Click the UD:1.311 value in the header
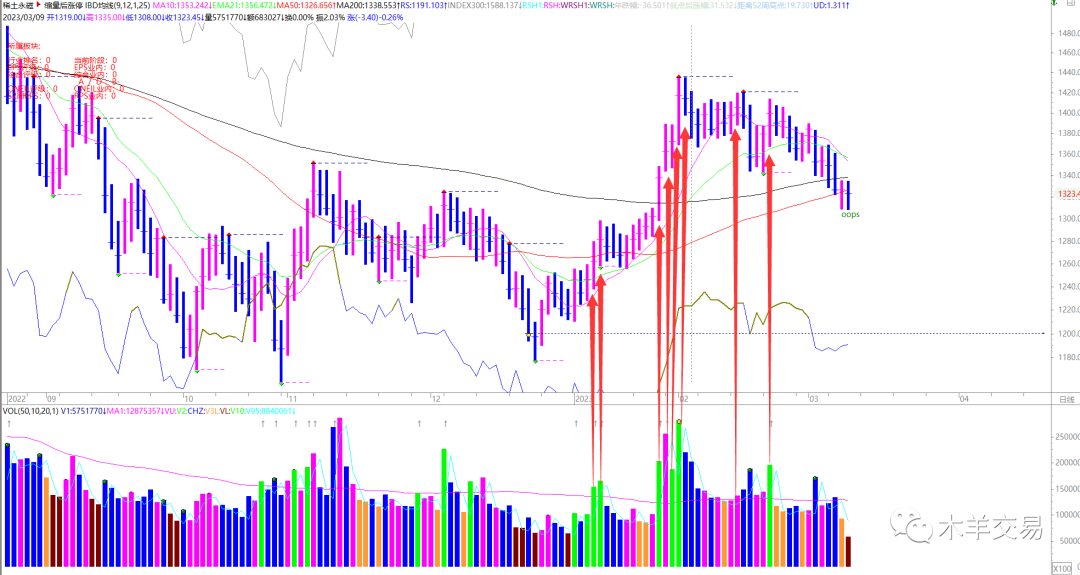The height and width of the screenshot is (575, 1080). point(833,6)
